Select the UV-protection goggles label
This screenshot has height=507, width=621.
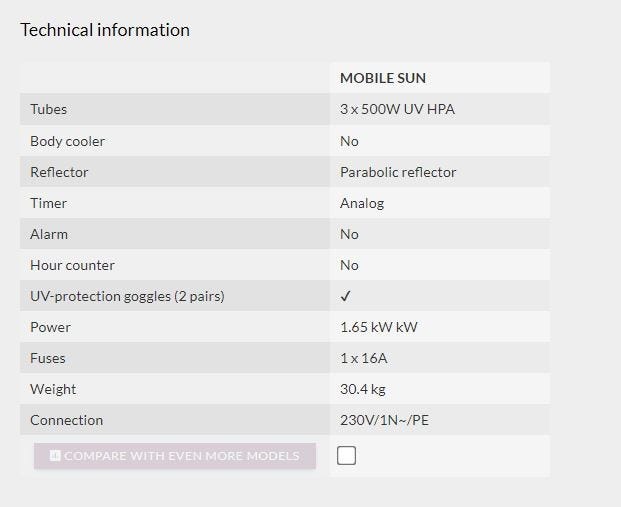tap(127, 296)
